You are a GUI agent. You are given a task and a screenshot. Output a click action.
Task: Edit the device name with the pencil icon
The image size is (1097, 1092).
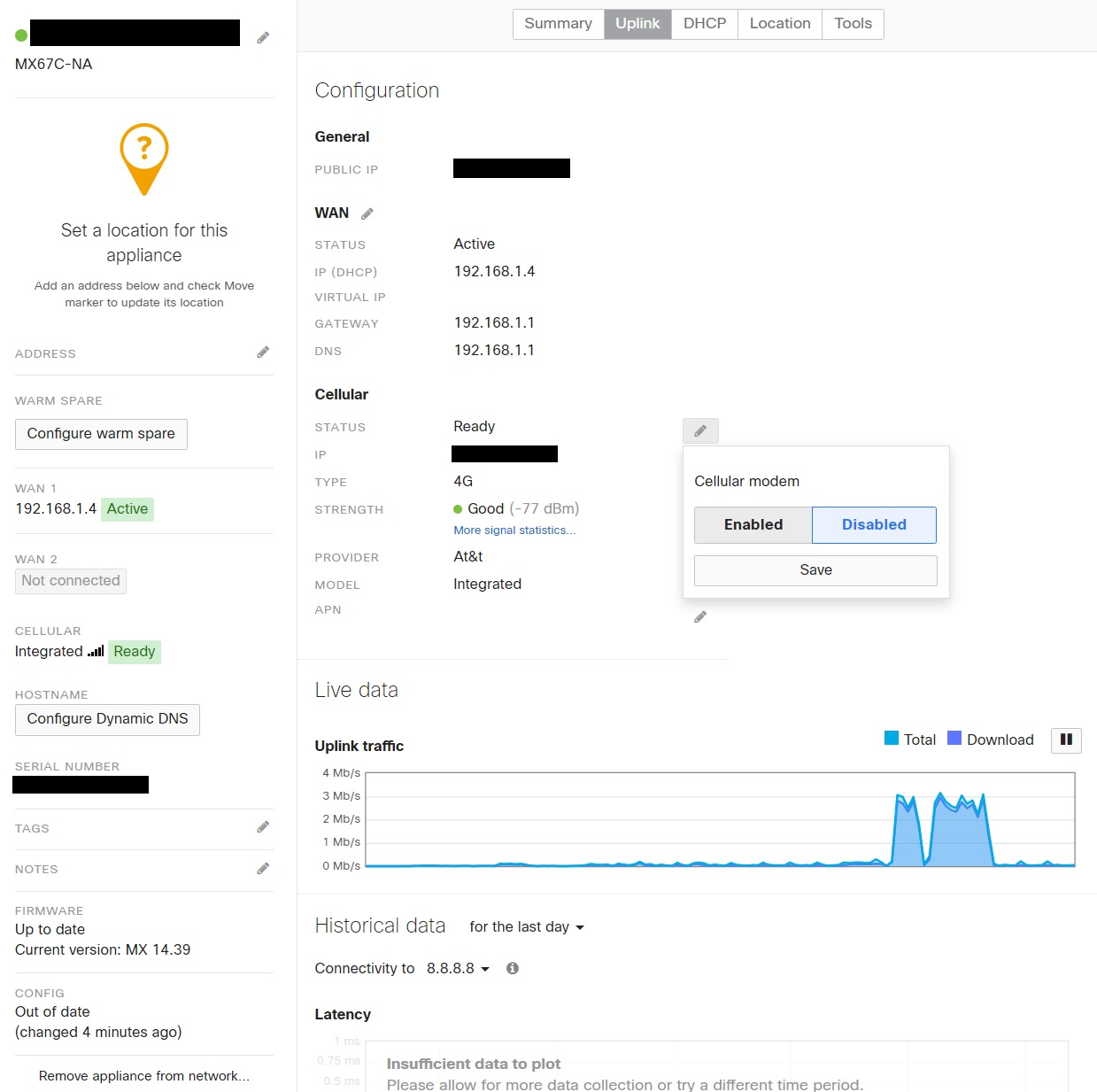tap(262, 37)
